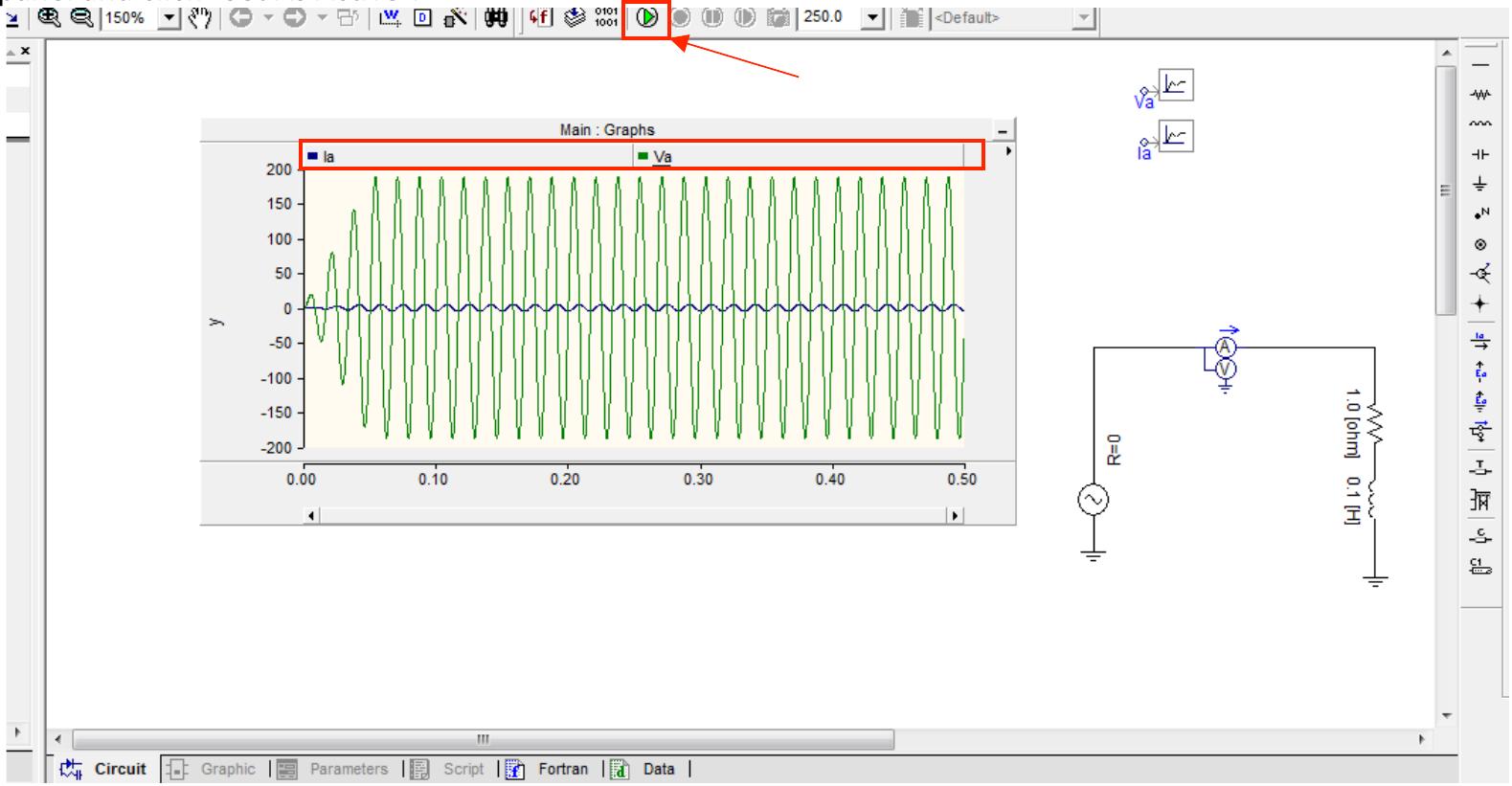
Task: Select the ammeter Ia palette icon
Action: (1480, 340)
